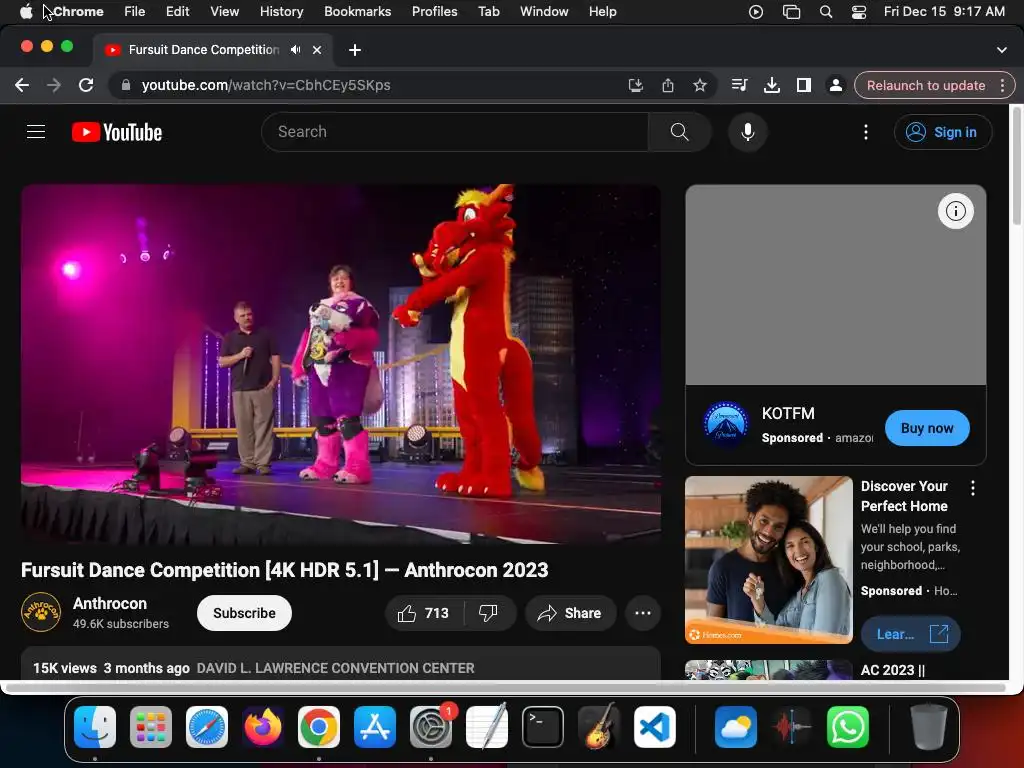
Task: Open the Window menu
Action: 544,11
